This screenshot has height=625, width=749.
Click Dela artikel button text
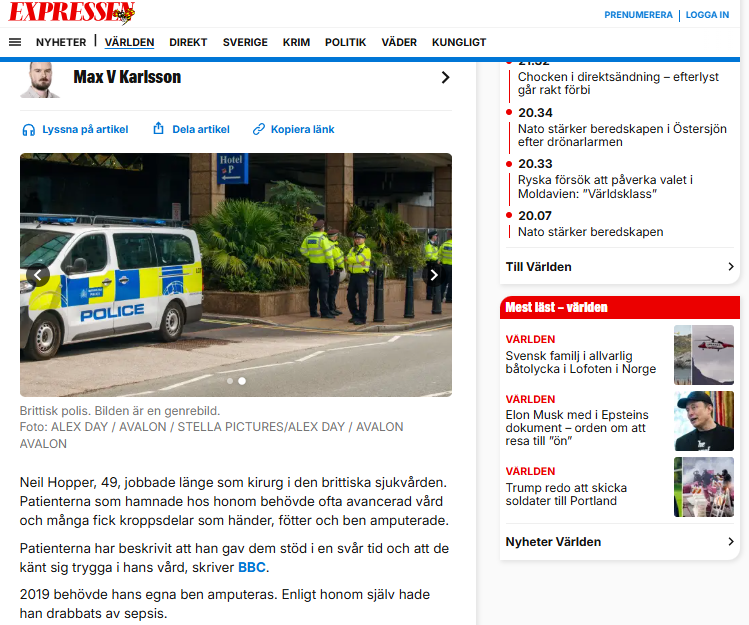[201, 129]
